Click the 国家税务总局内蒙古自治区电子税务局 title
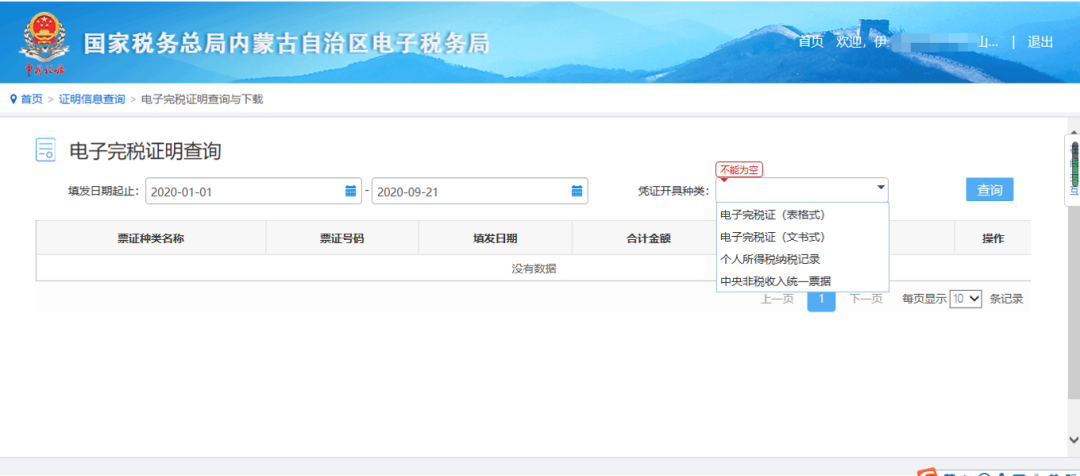The height and width of the screenshot is (476, 1080). (x=286, y=43)
